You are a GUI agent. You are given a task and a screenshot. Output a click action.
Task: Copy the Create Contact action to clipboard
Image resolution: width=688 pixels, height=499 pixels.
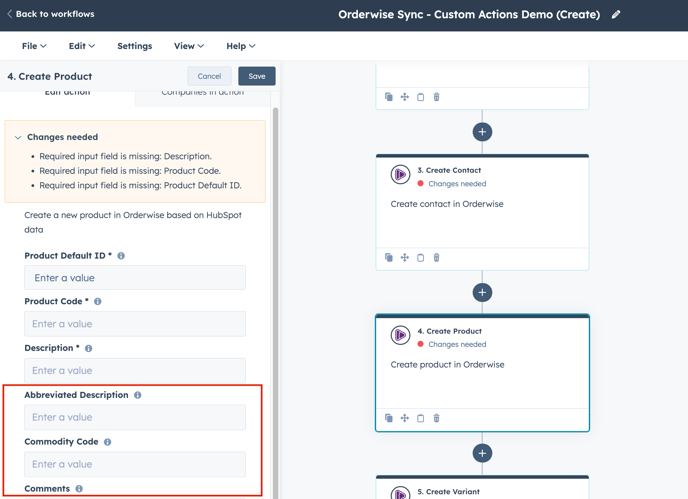tap(420, 257)
